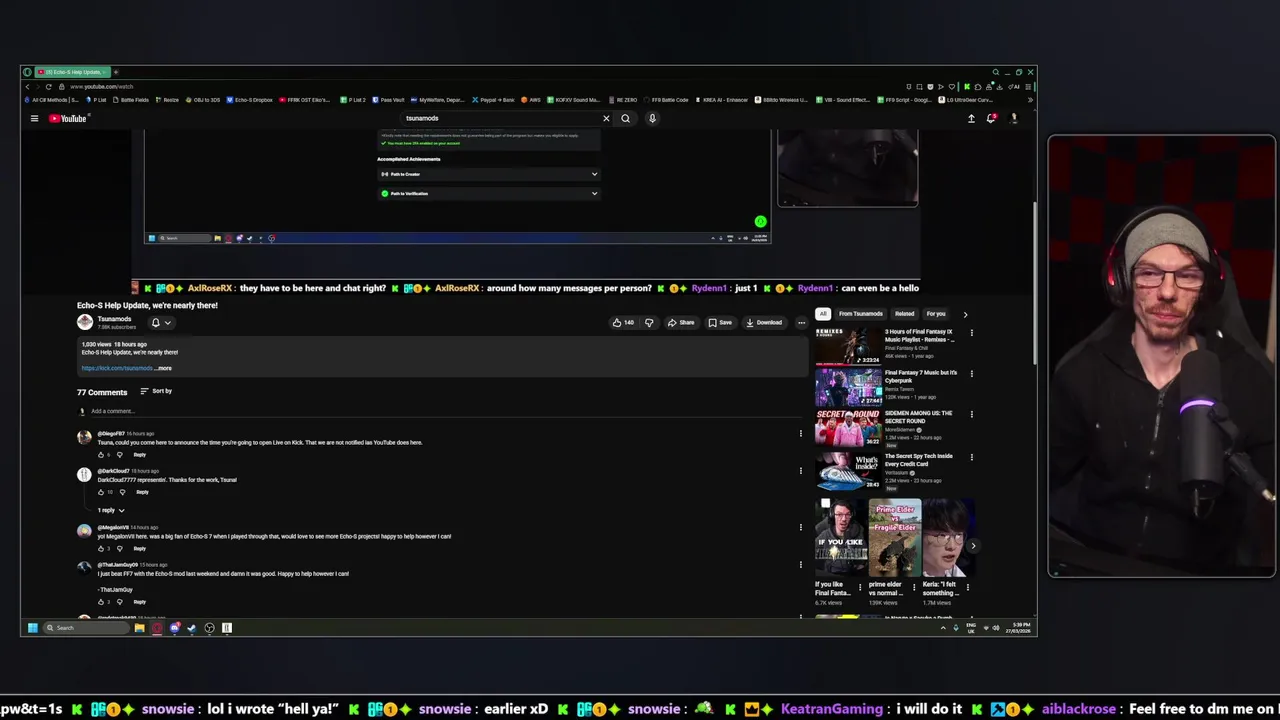Open the Tsunamods channel name link
1280x720 pixels.
(114, 319)
